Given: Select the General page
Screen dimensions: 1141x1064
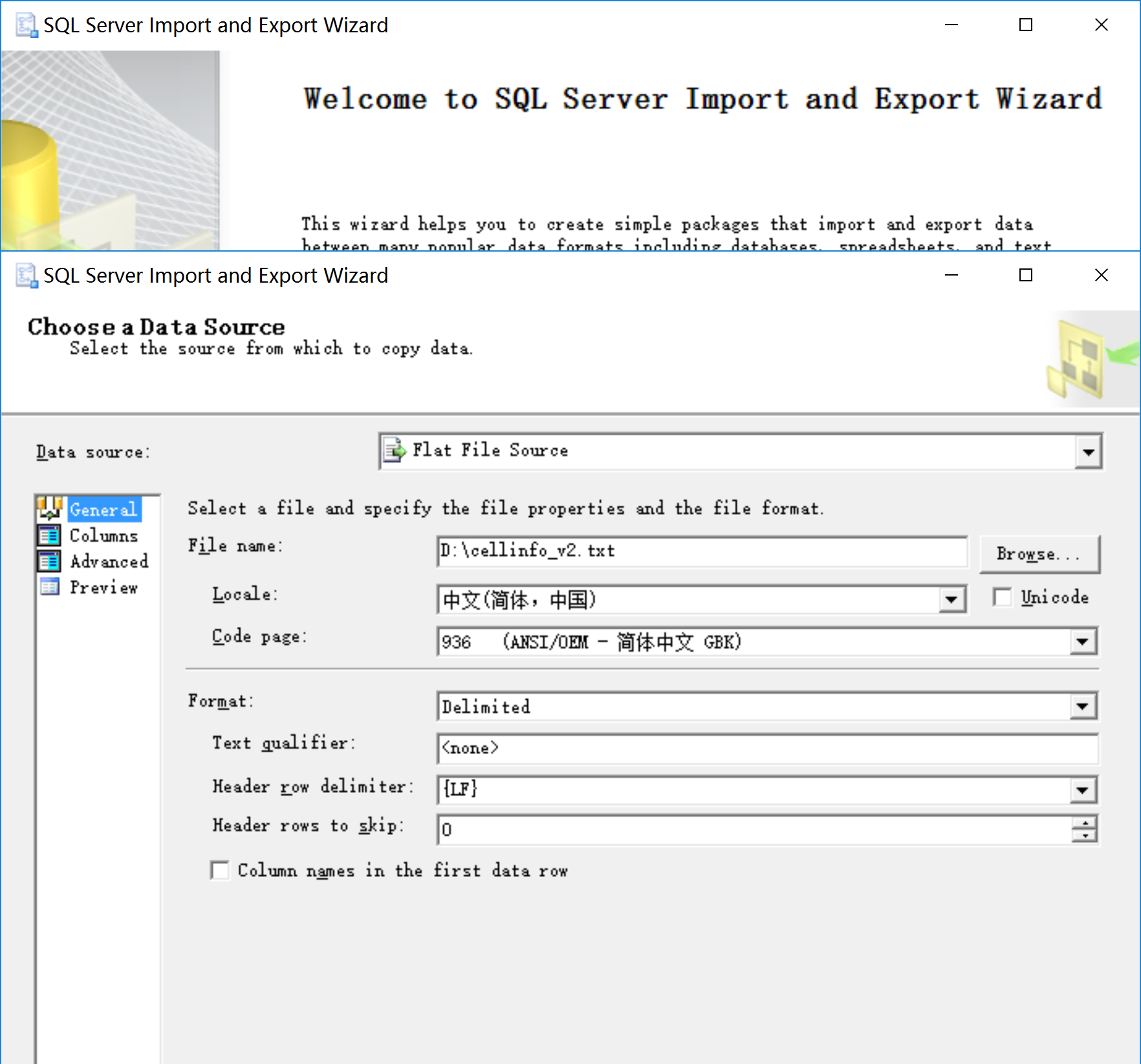Looking at the screenshot, I should (x=103, y=510).
